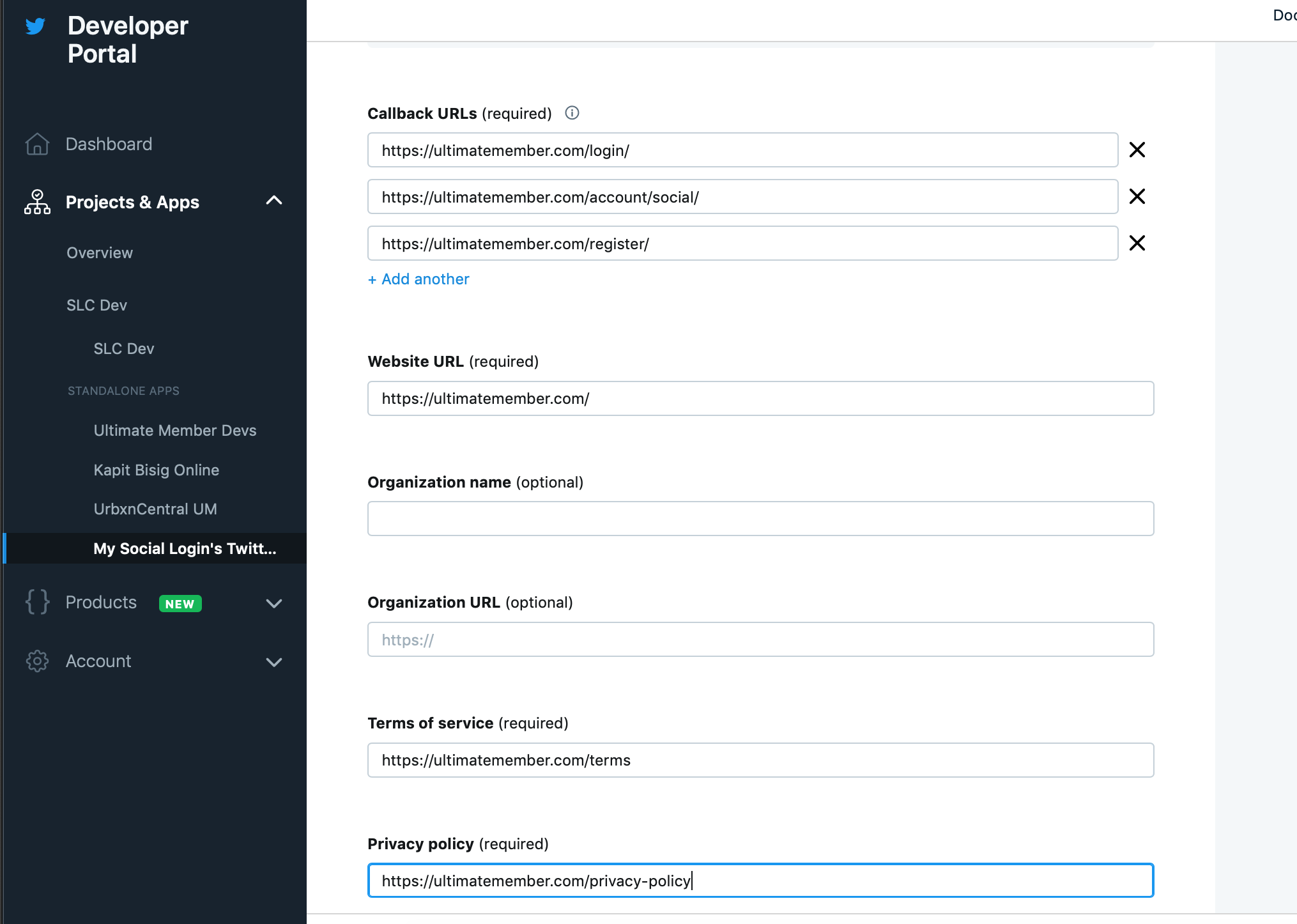Click the Add another link
Image resolution: width=1297 pixels, height=924 pixels.
(x=418, y=279)
